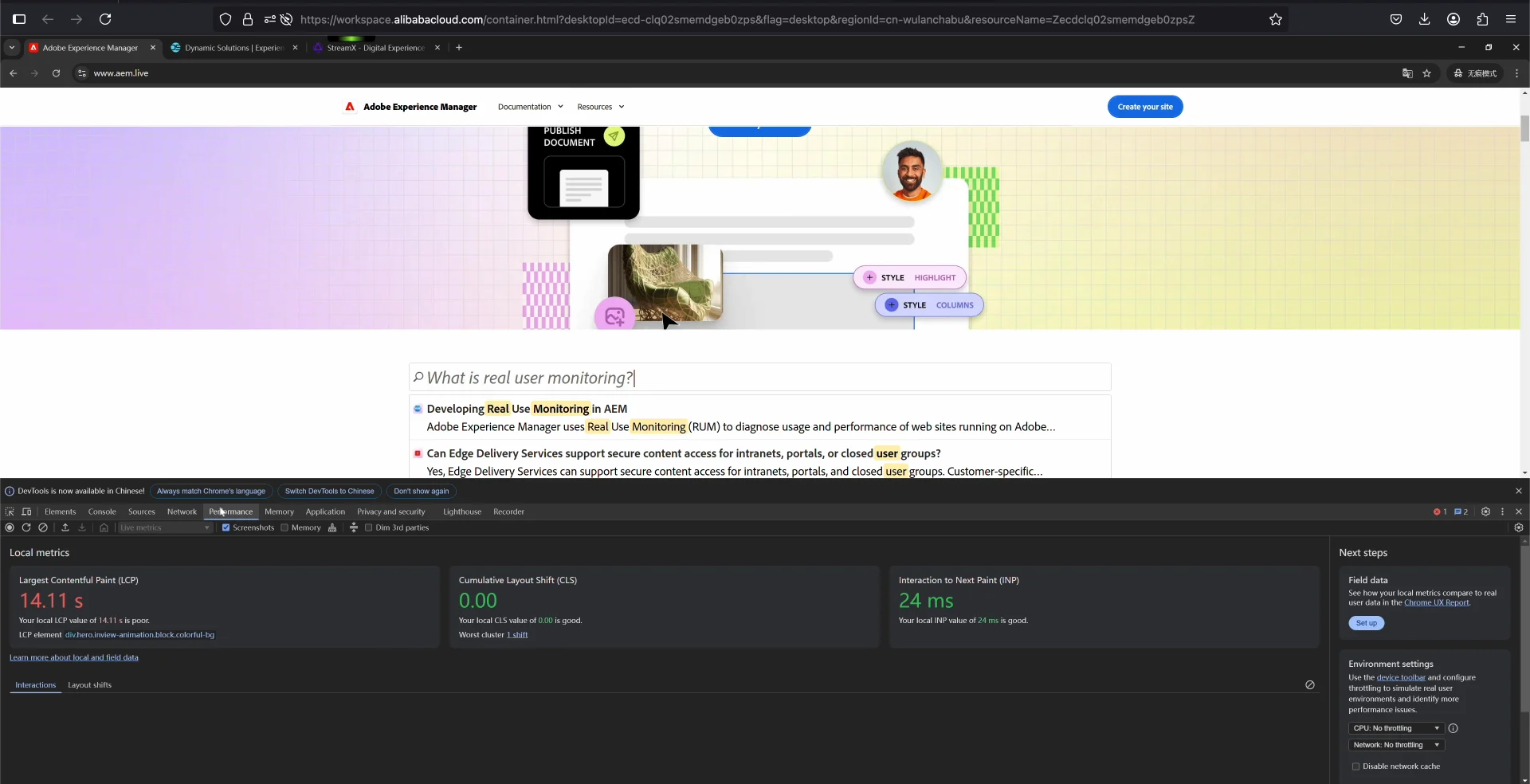
Task: Click the upload profile icon
Action: click(65, 527)
